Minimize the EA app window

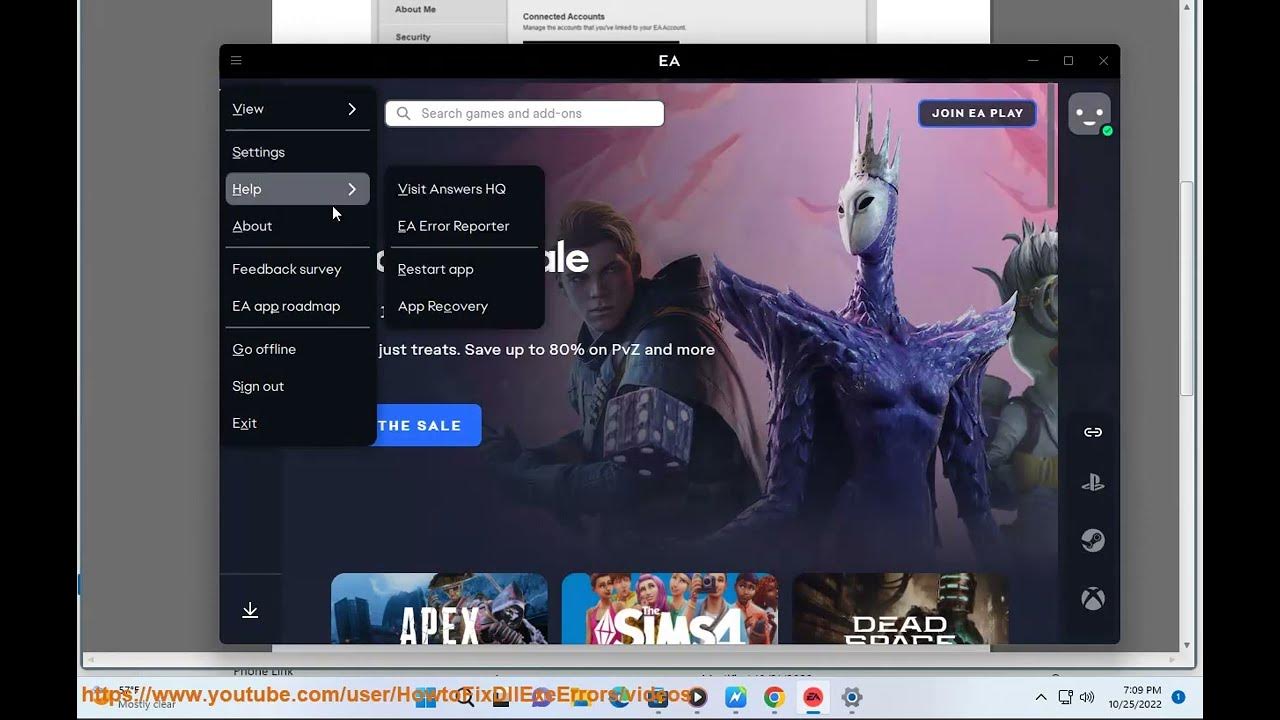click(1033, 61)
